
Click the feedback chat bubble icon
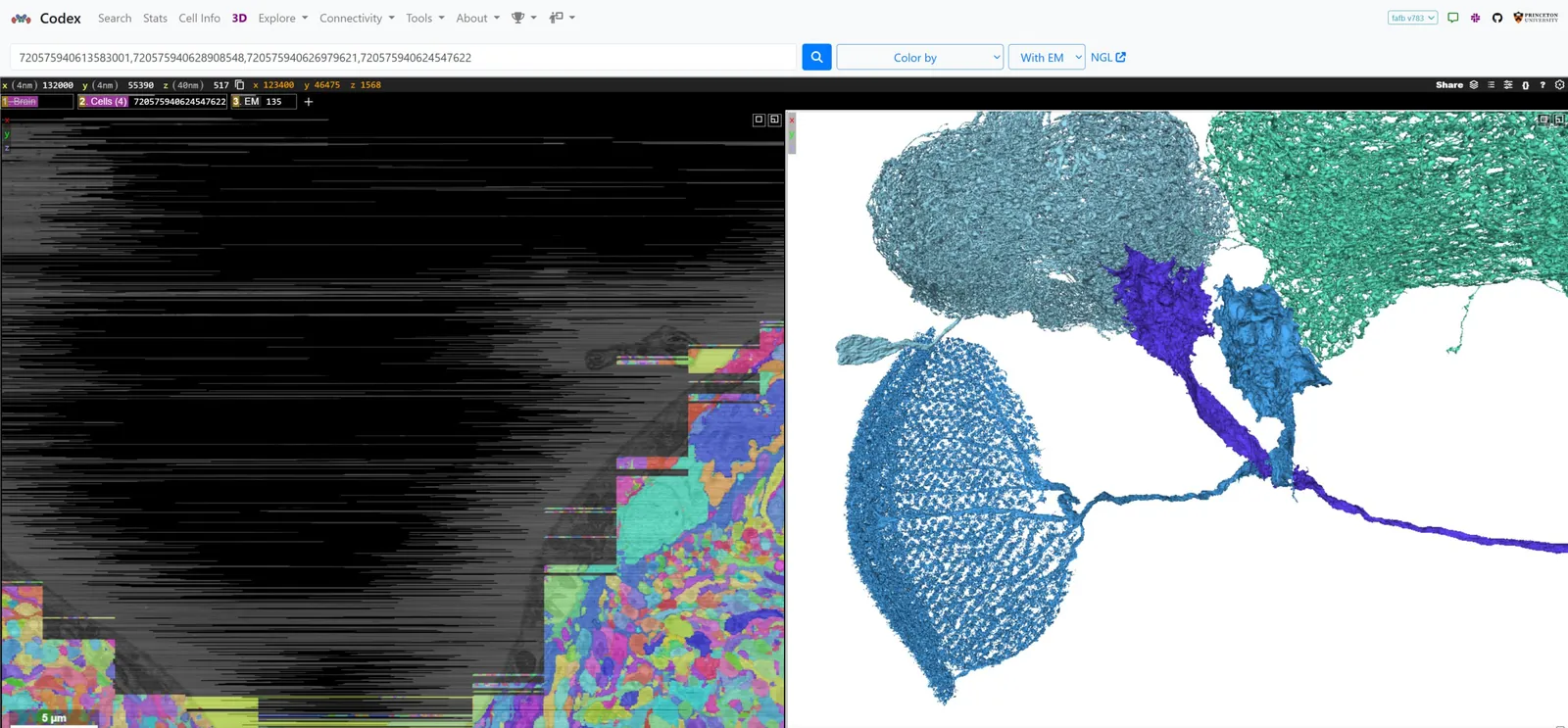point(1452,18)
